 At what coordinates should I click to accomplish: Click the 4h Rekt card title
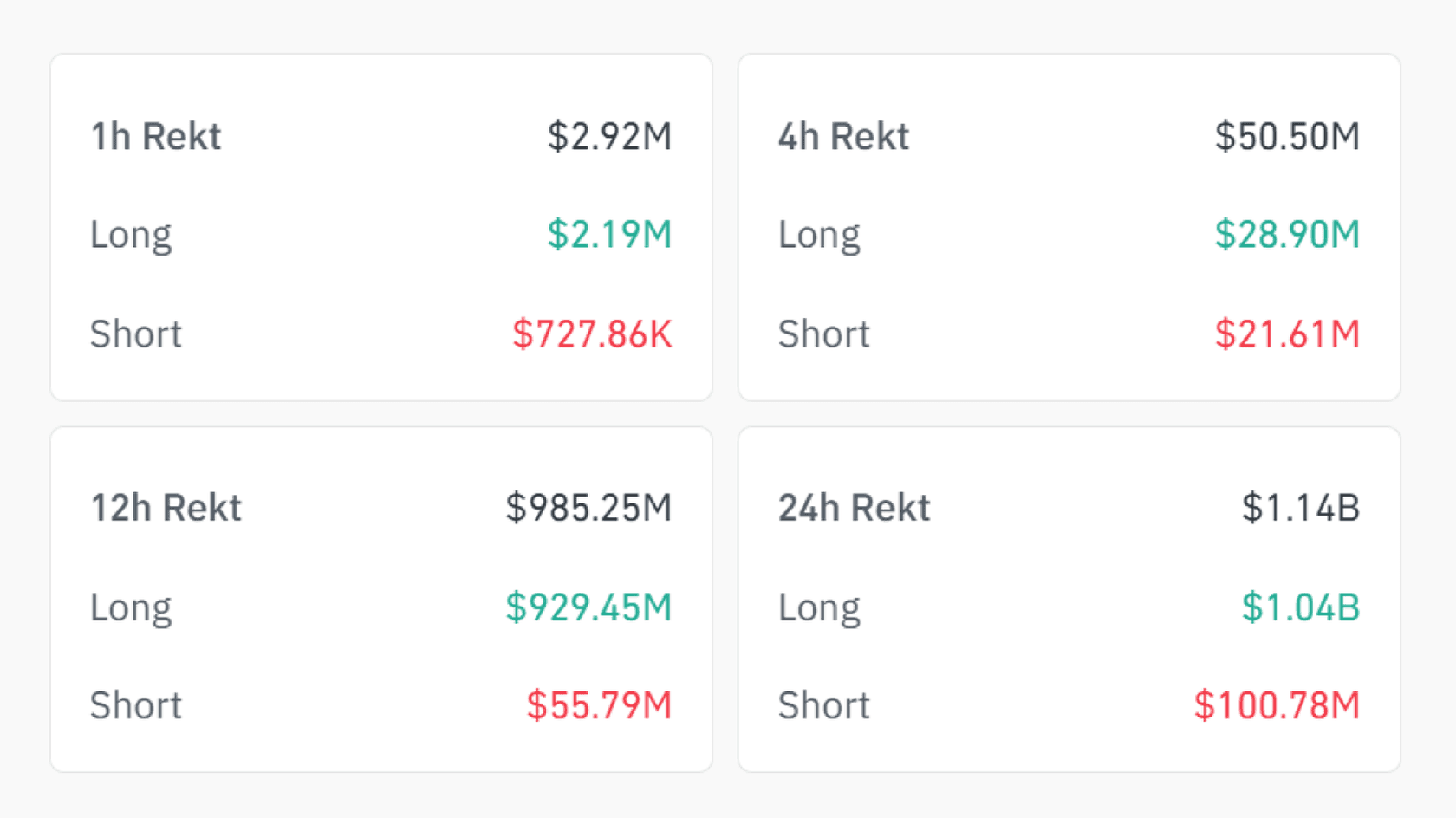(843, 136)
